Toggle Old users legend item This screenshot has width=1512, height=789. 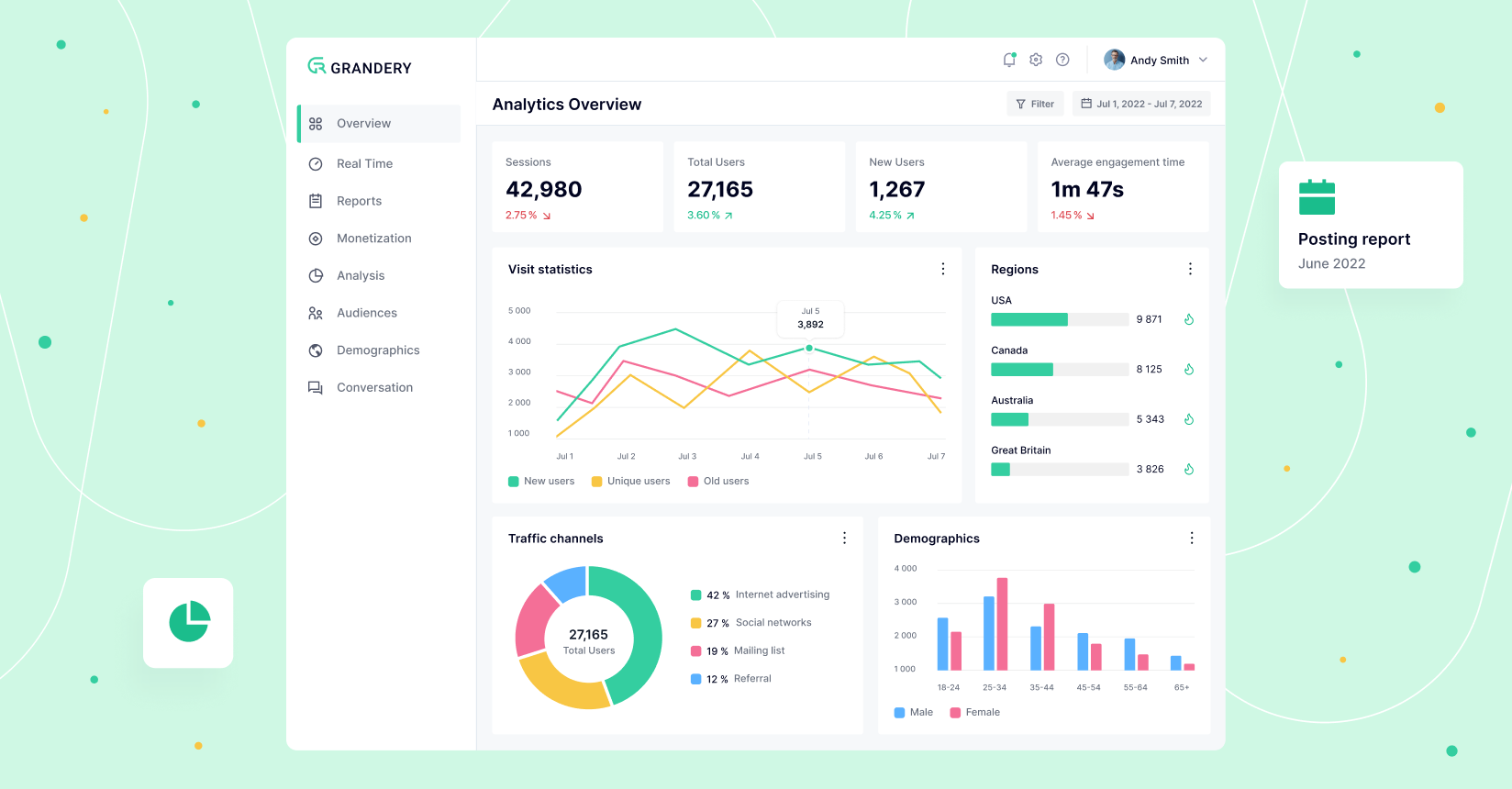718,481
